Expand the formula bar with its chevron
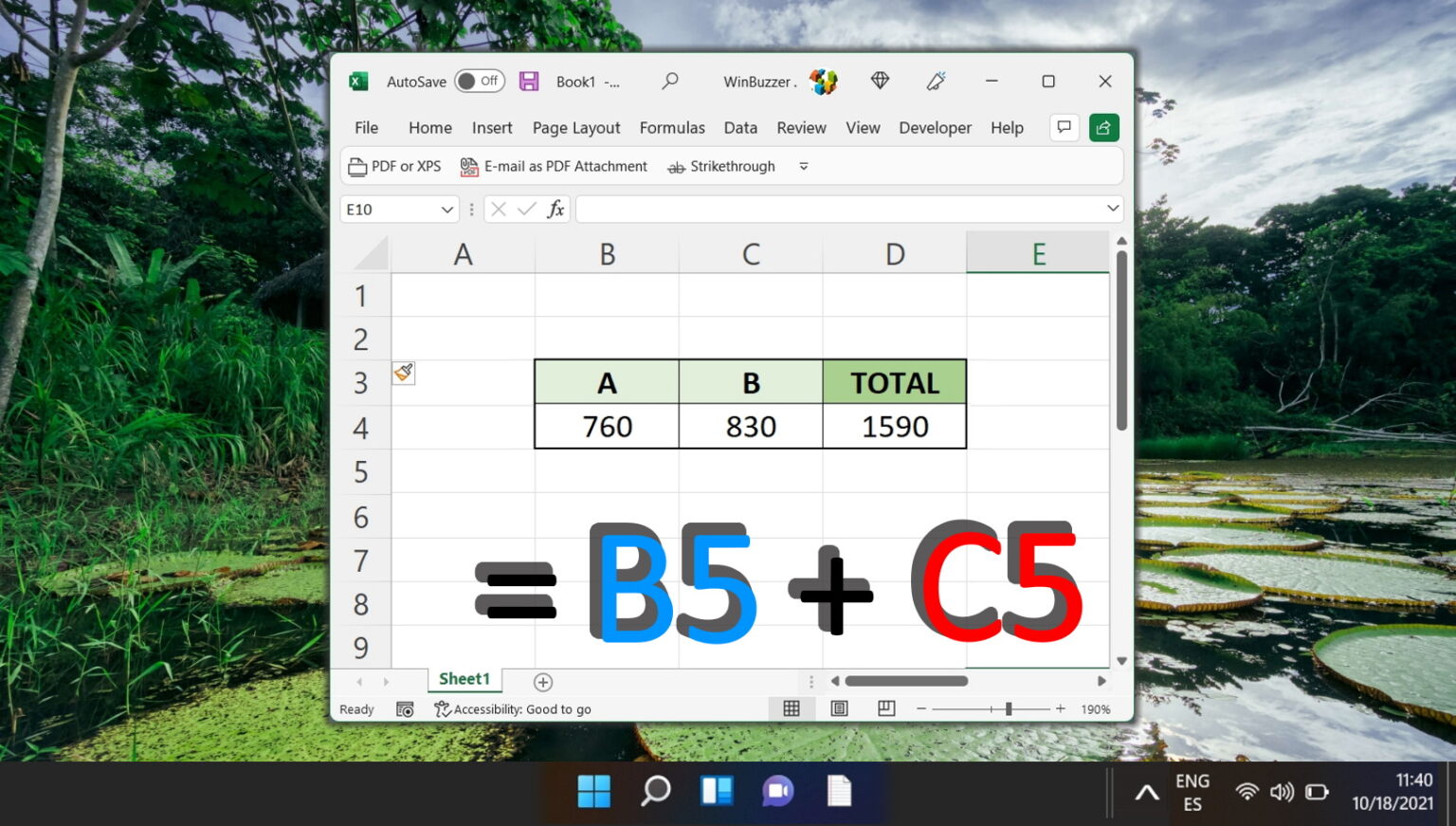This screenshot has height=826, width=1456. coord(1113,209)
